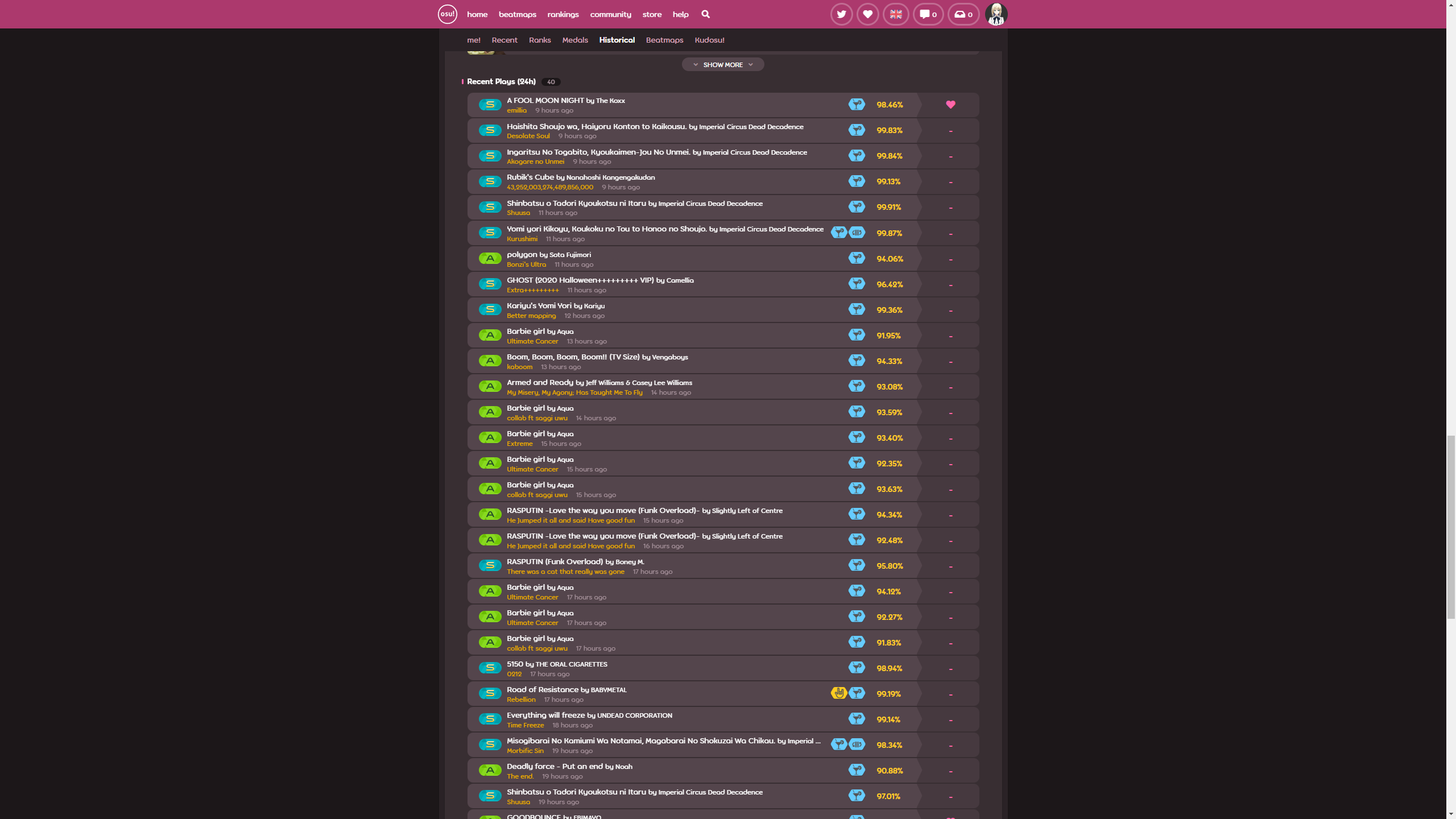Open polygon by Sota Fujimori link

pyautogui.click(x=549, y=255)
